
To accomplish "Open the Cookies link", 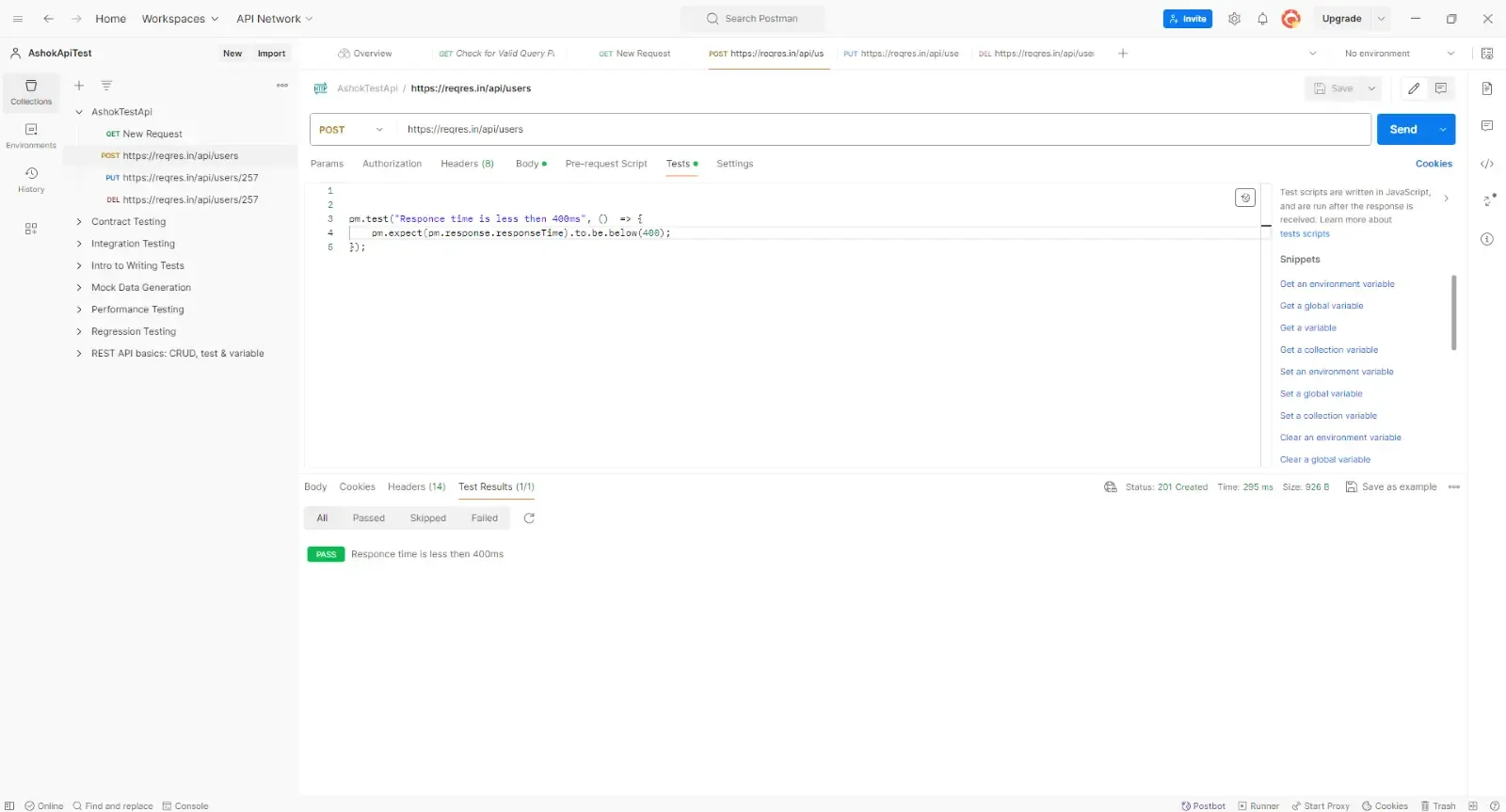I will point(1434,164).
